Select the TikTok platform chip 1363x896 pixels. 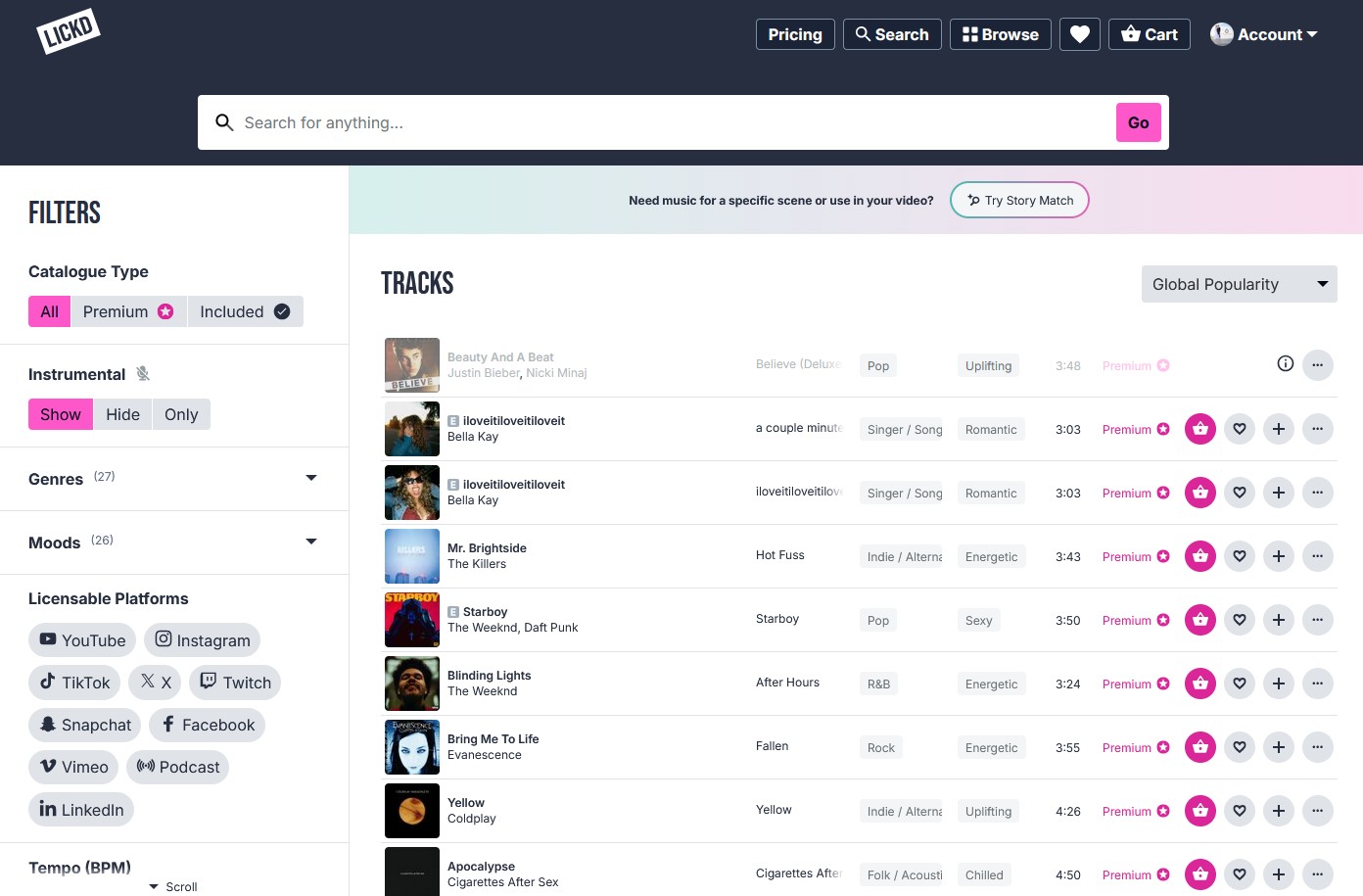coord(74,683)
